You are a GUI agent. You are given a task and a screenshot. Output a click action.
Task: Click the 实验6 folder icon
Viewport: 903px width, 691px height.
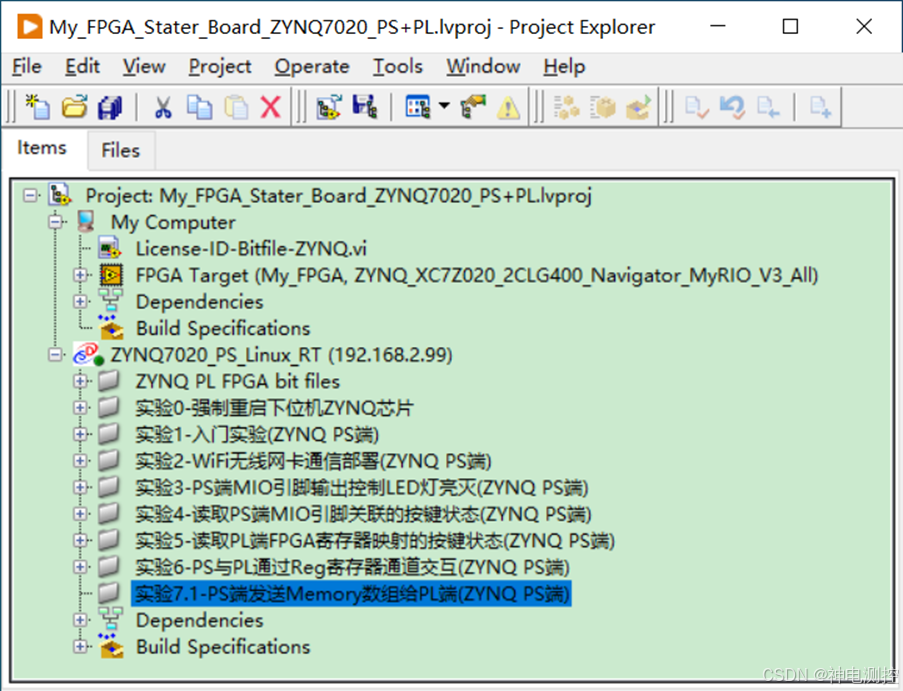click(109, 567)
